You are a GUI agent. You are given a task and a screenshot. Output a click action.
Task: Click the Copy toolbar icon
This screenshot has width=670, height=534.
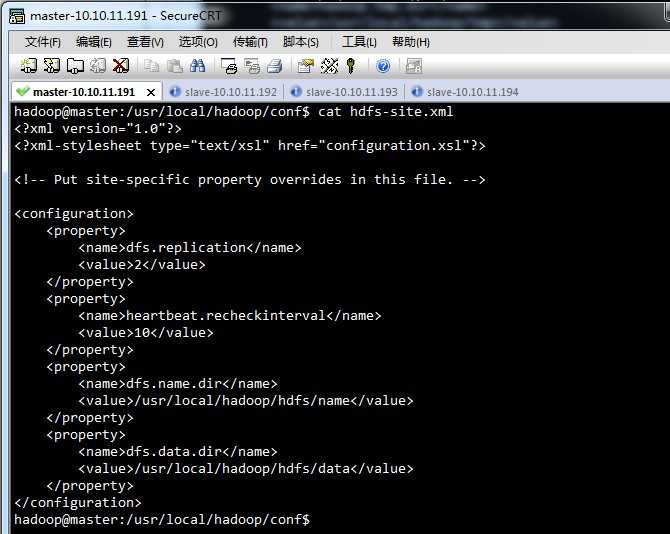[151, 66]
